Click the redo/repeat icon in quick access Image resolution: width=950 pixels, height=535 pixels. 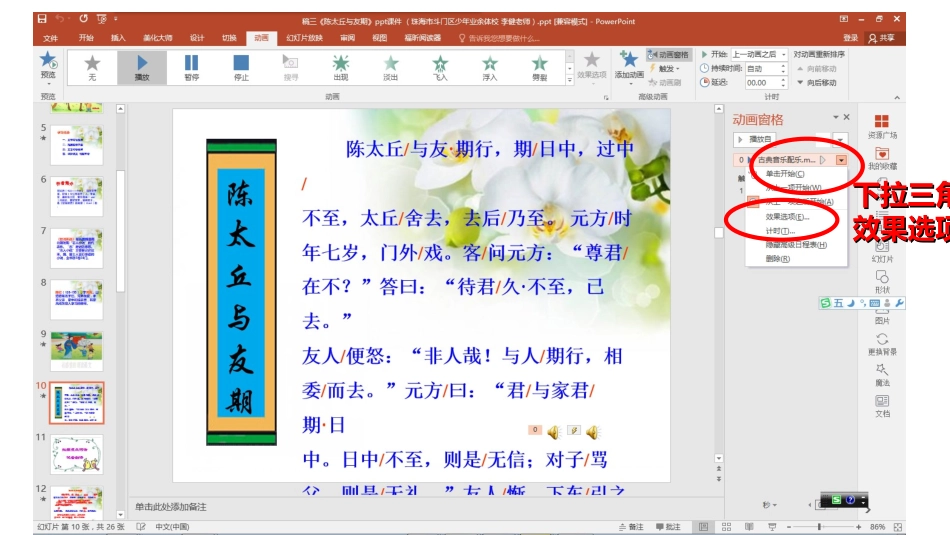[83, 19]
